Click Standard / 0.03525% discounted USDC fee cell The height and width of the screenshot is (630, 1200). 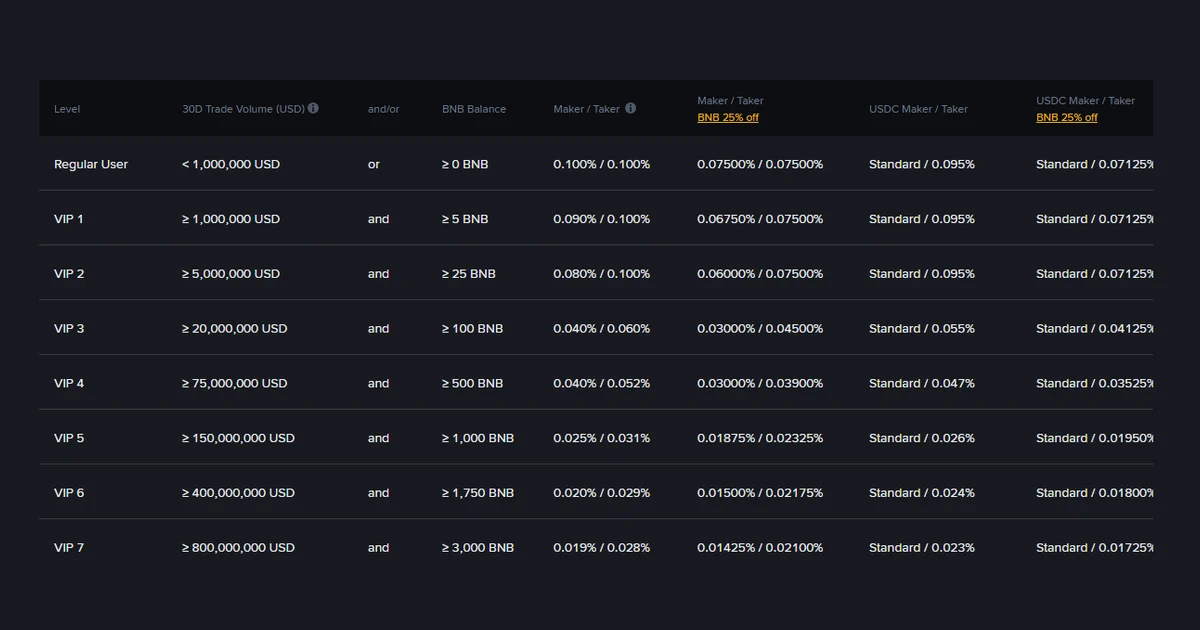click(1094, 384)
